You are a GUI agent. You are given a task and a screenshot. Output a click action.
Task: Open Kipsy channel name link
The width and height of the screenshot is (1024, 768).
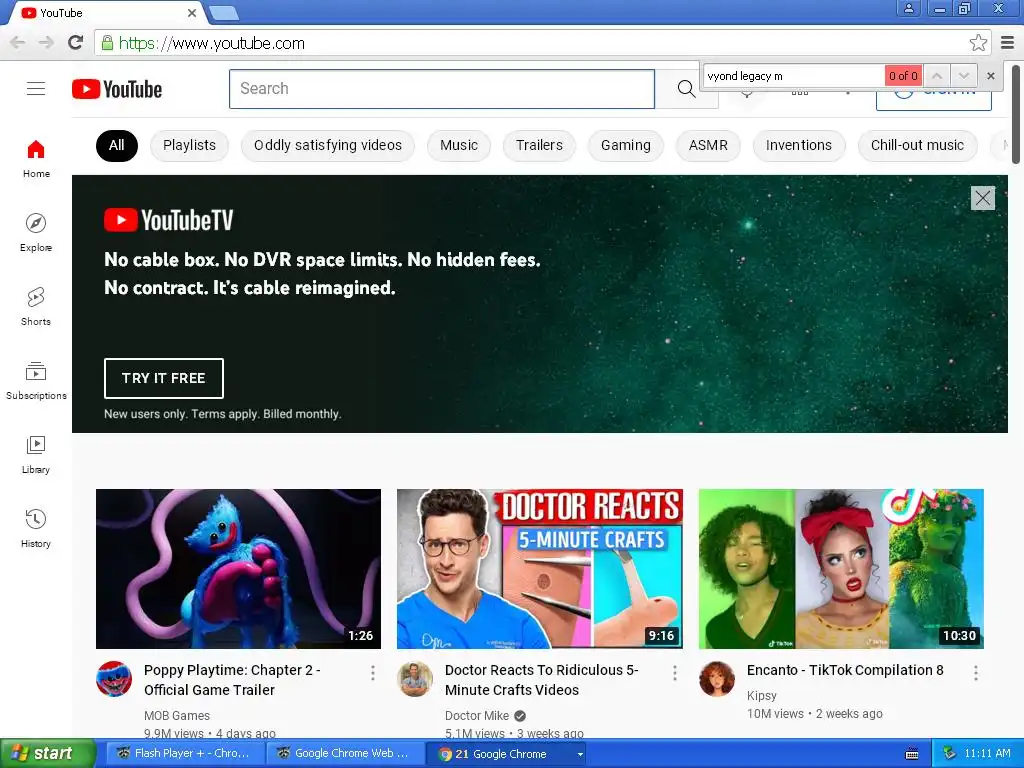tap(761, 696)
